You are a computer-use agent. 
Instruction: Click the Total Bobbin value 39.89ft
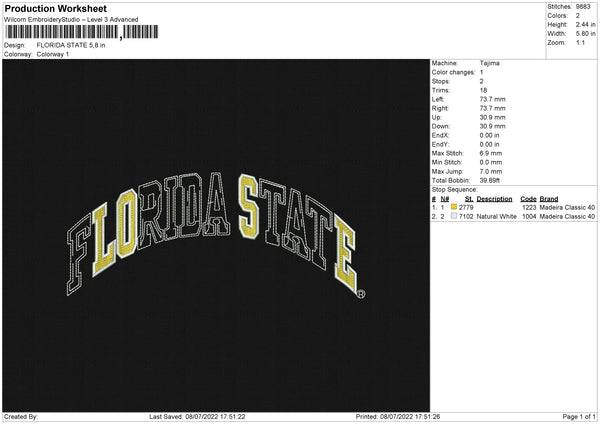pos(490,180)
